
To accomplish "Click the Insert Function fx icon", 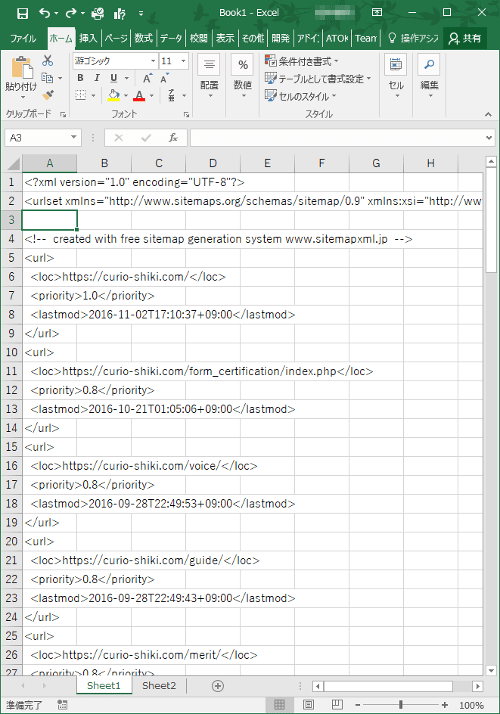I will 173,138.
